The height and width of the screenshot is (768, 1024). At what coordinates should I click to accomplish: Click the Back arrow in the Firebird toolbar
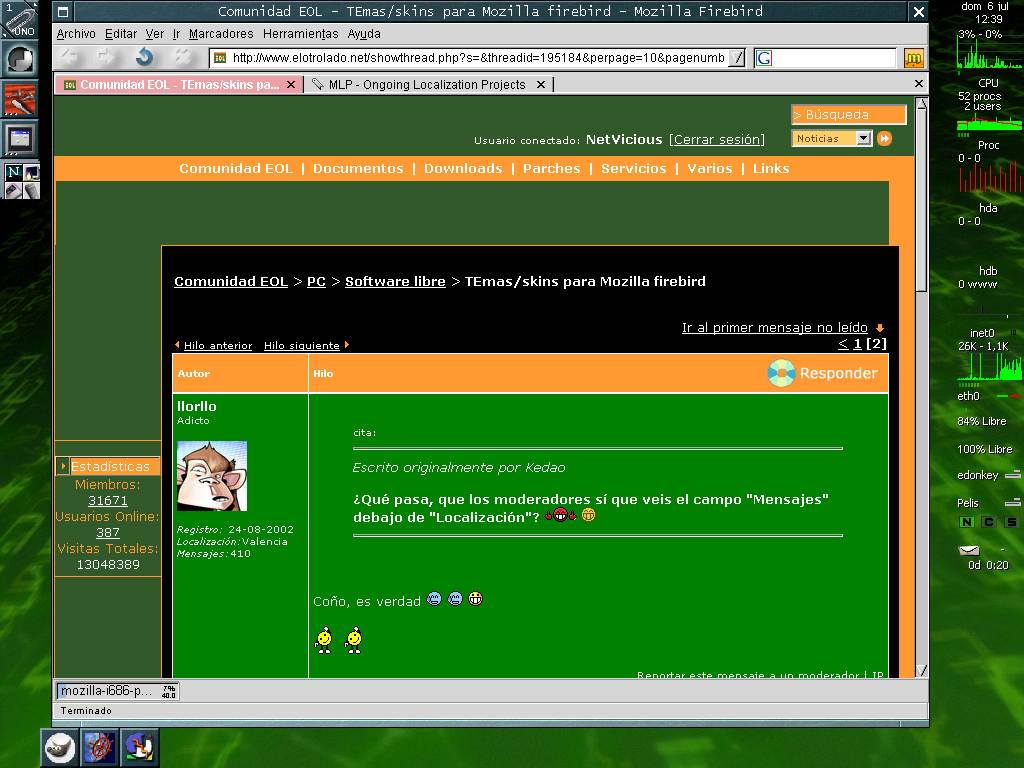click(x=69, y=57)
